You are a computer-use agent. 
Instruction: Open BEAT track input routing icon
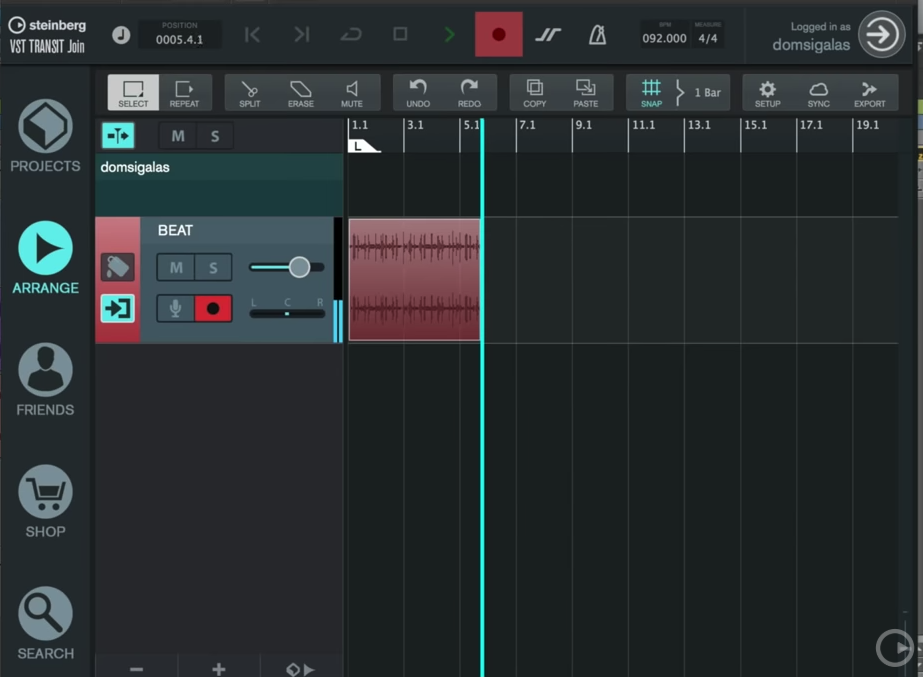coord(118,308)
